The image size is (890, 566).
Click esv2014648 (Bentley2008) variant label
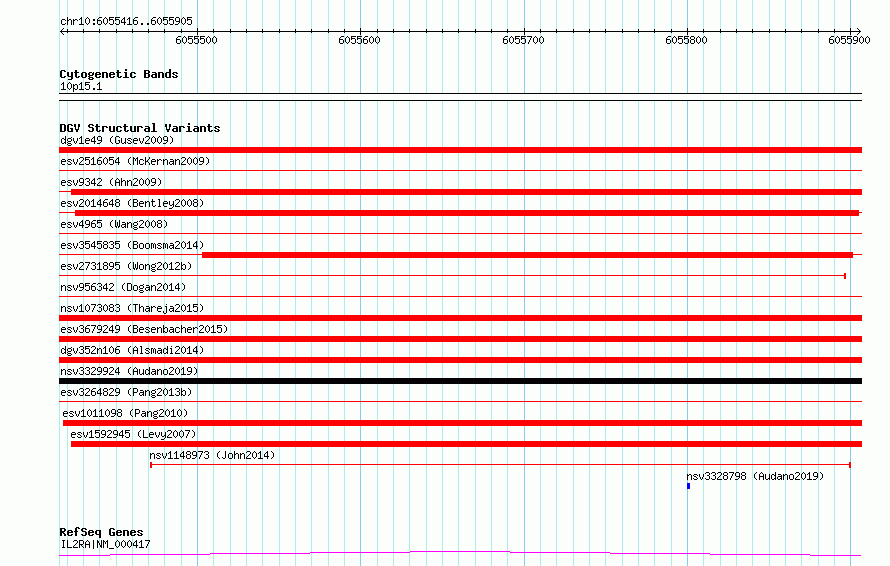(x=132, y=203)
